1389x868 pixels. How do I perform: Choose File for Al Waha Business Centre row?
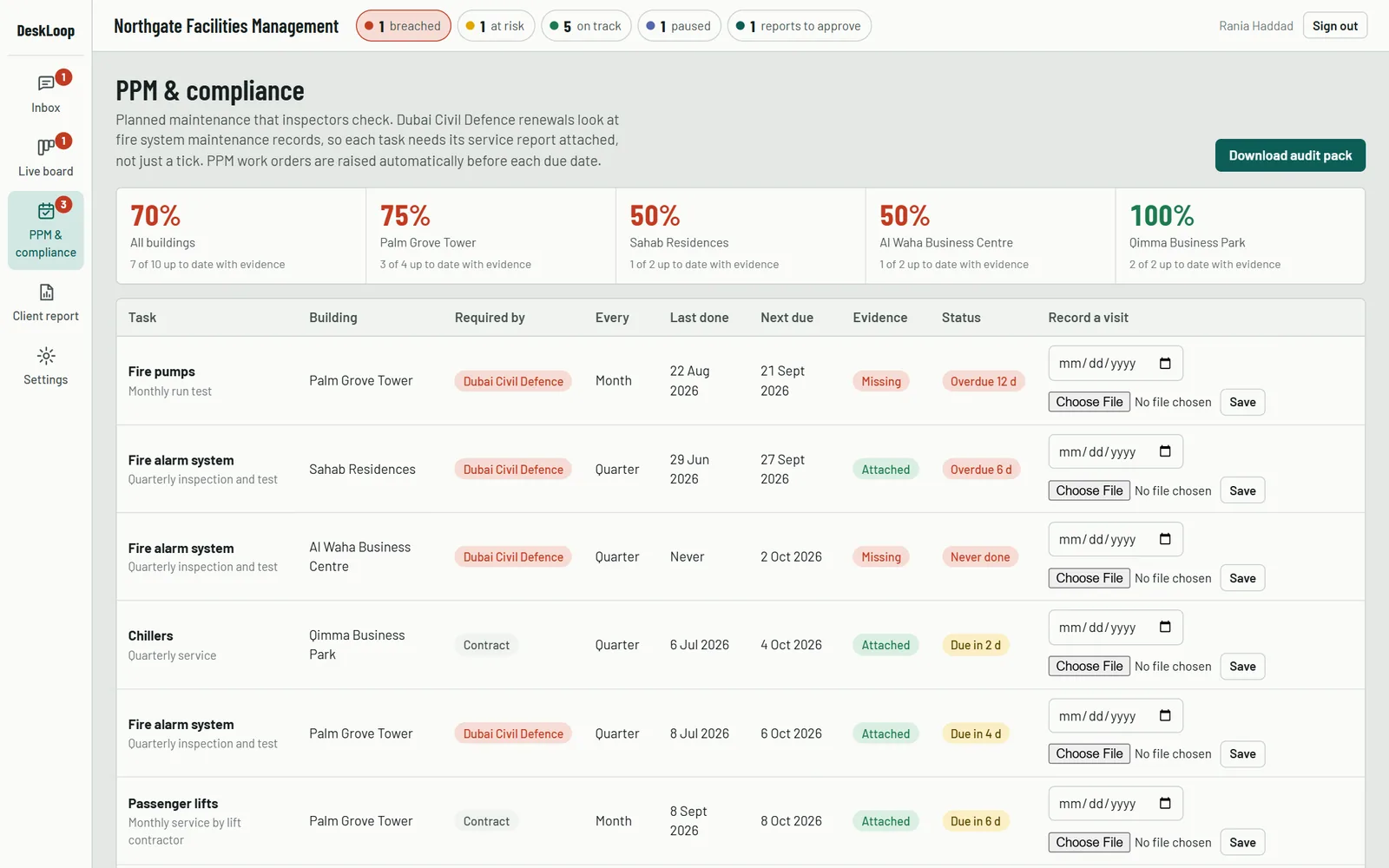[1089, 578]
